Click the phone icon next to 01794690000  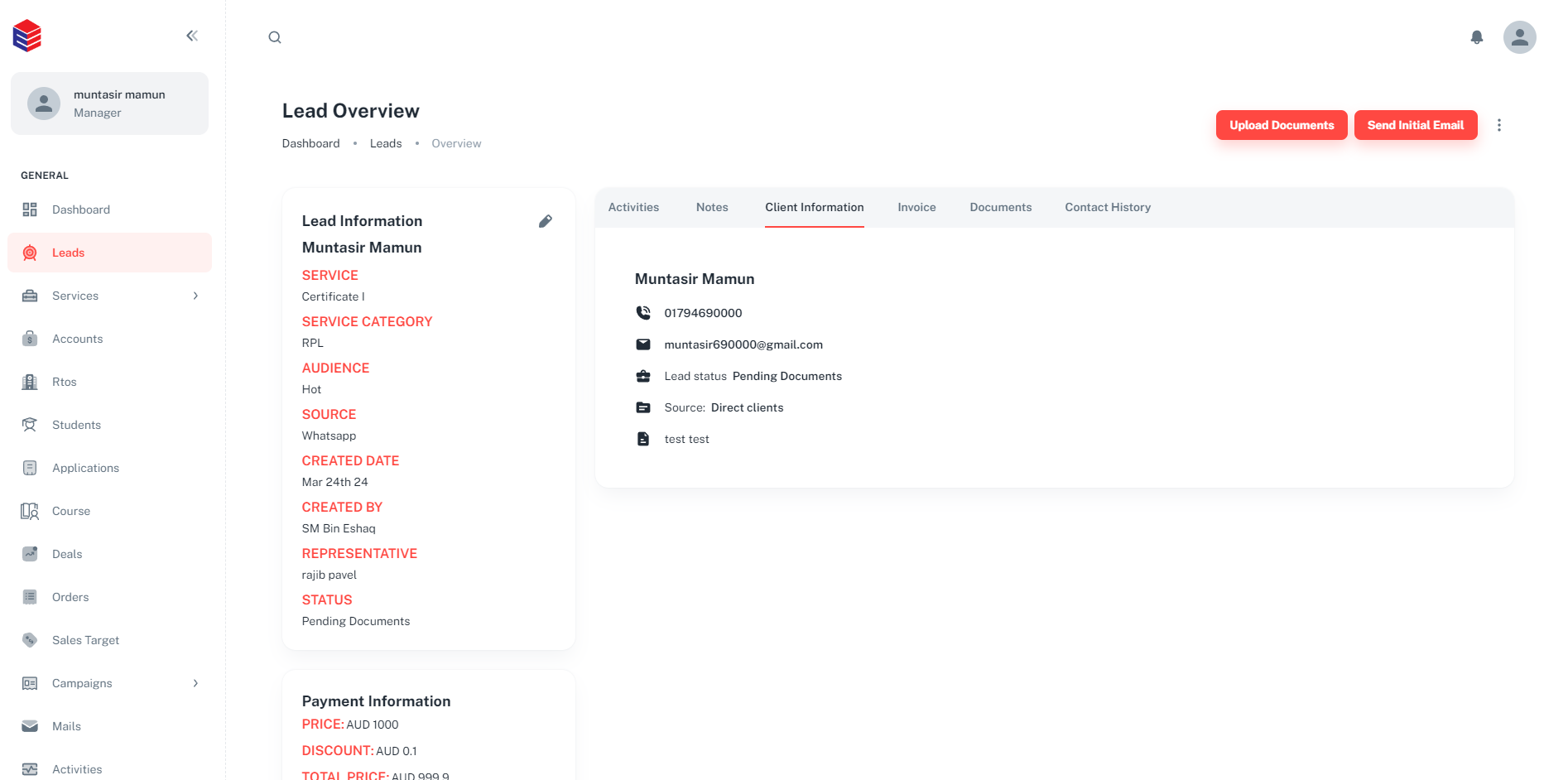click(643, 313)
